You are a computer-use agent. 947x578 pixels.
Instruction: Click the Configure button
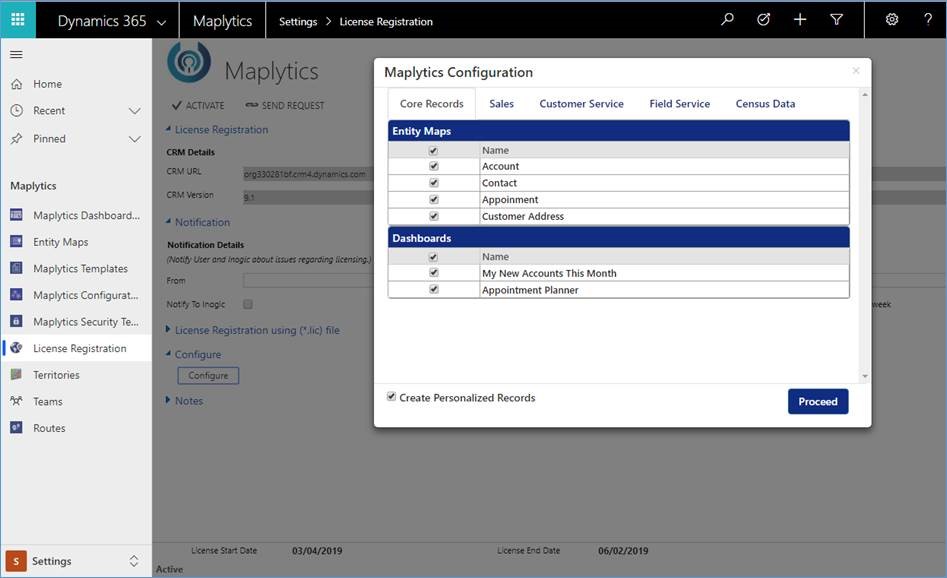click(x=208, y=376)
